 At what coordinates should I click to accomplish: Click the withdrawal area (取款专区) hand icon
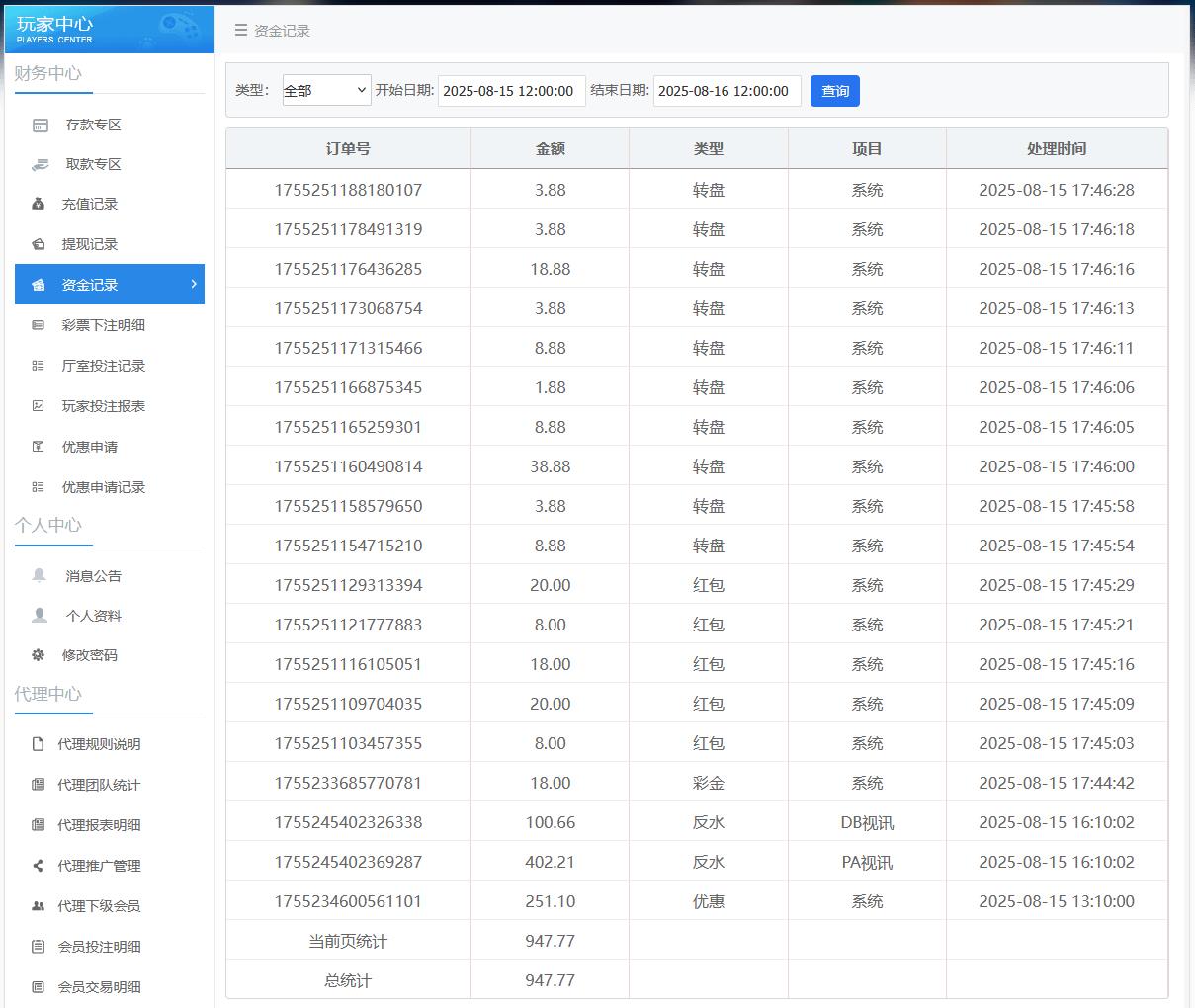(41, 165)
